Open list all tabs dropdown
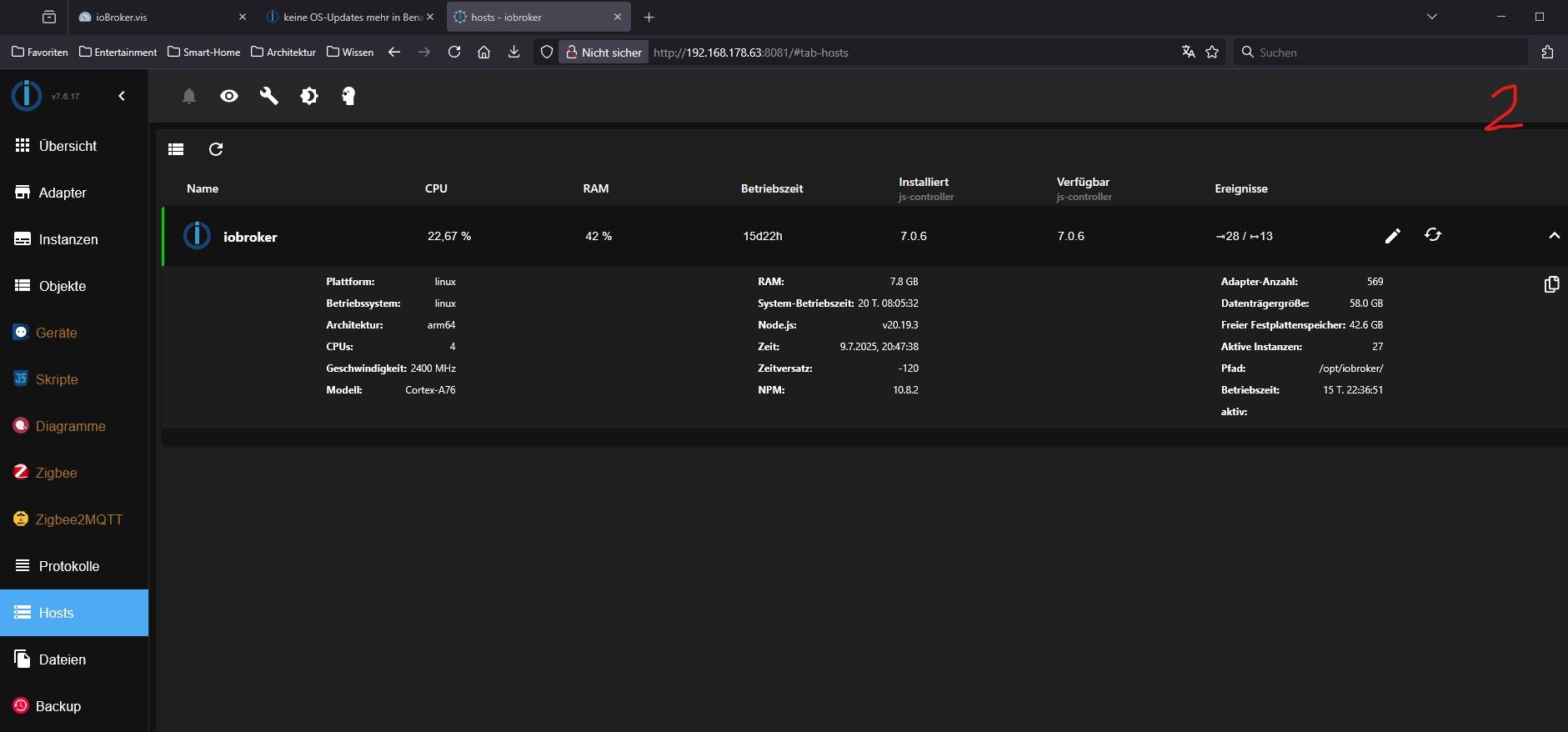1568x732 pixels. point(1432,17)
